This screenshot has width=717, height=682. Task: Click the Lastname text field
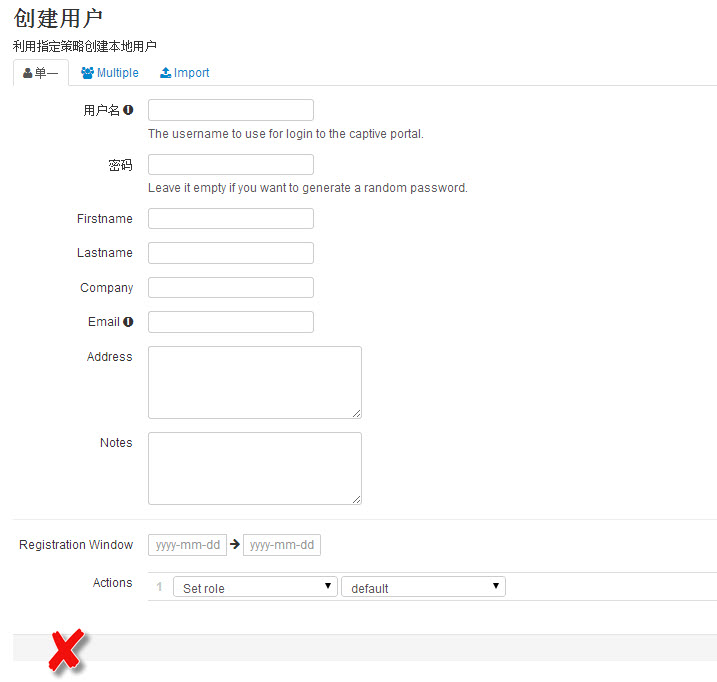coord(230,253)
